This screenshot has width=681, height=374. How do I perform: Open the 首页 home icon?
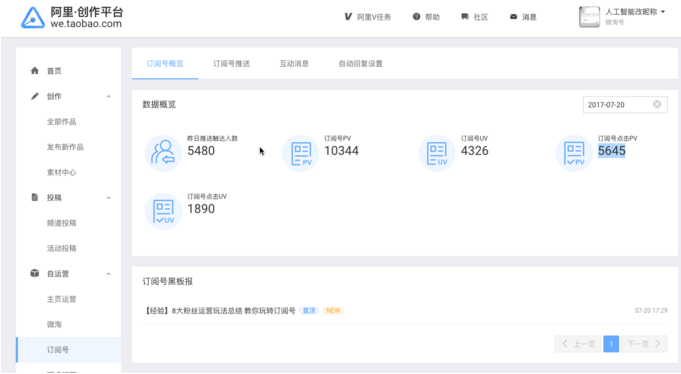pyautogui.click(x=35, y=71)
